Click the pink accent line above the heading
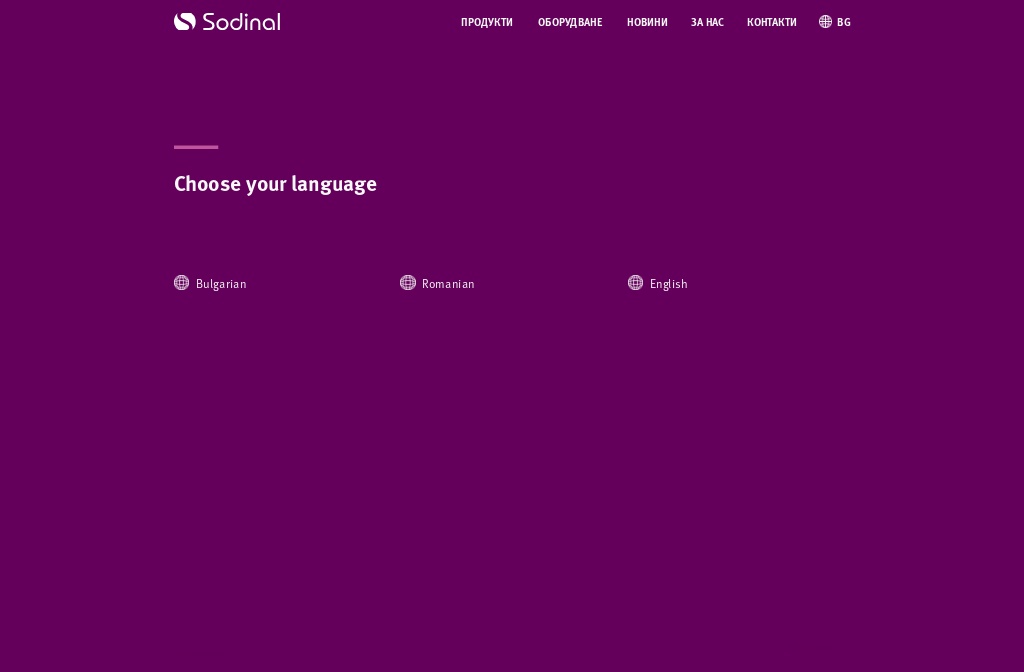The image size is (1024, 672). (195, 147)
